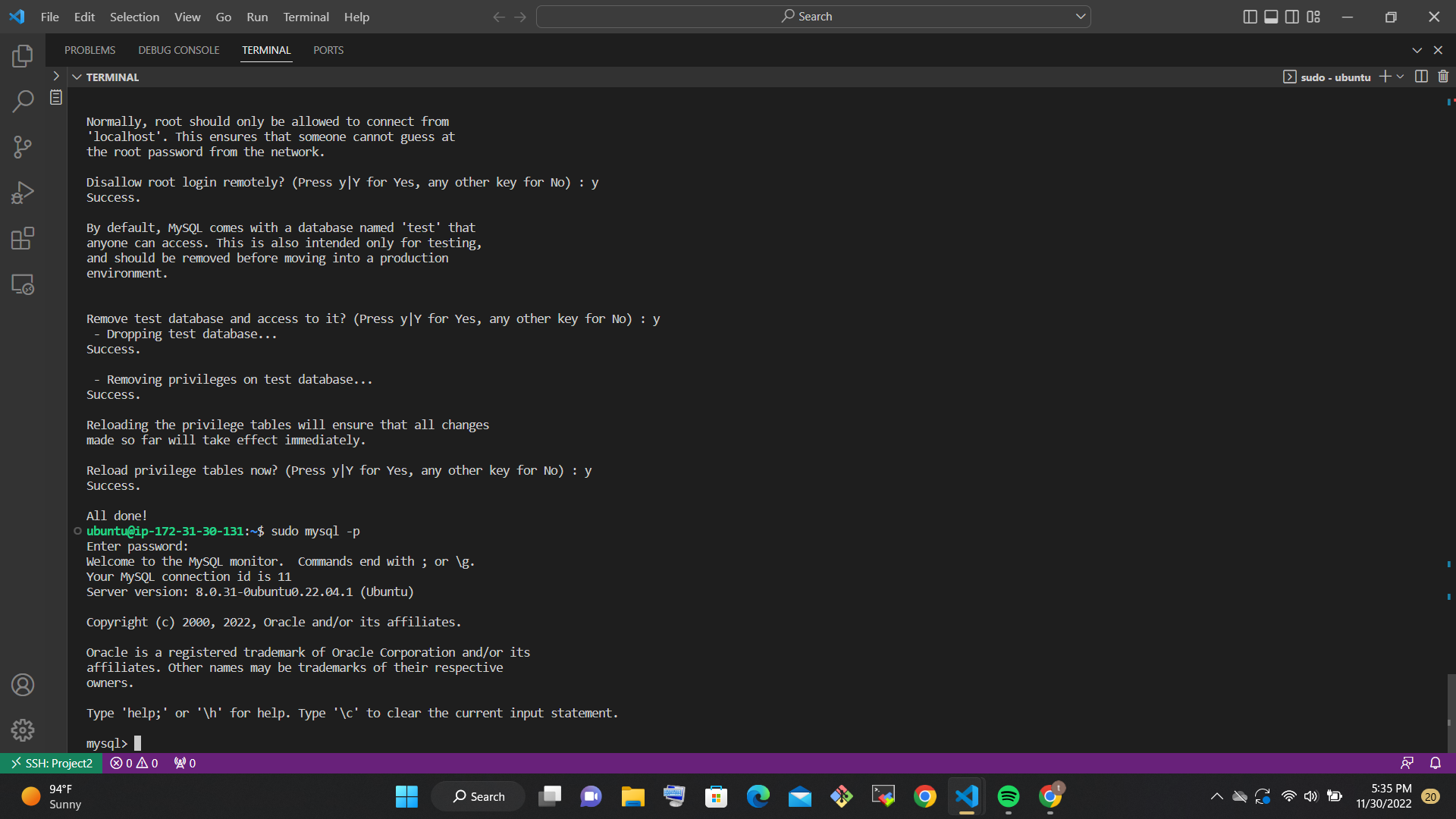Click the SSH: Project2 remote indicator
Viewport: 1456px width, 819px height.
click(x=51, y=763)
